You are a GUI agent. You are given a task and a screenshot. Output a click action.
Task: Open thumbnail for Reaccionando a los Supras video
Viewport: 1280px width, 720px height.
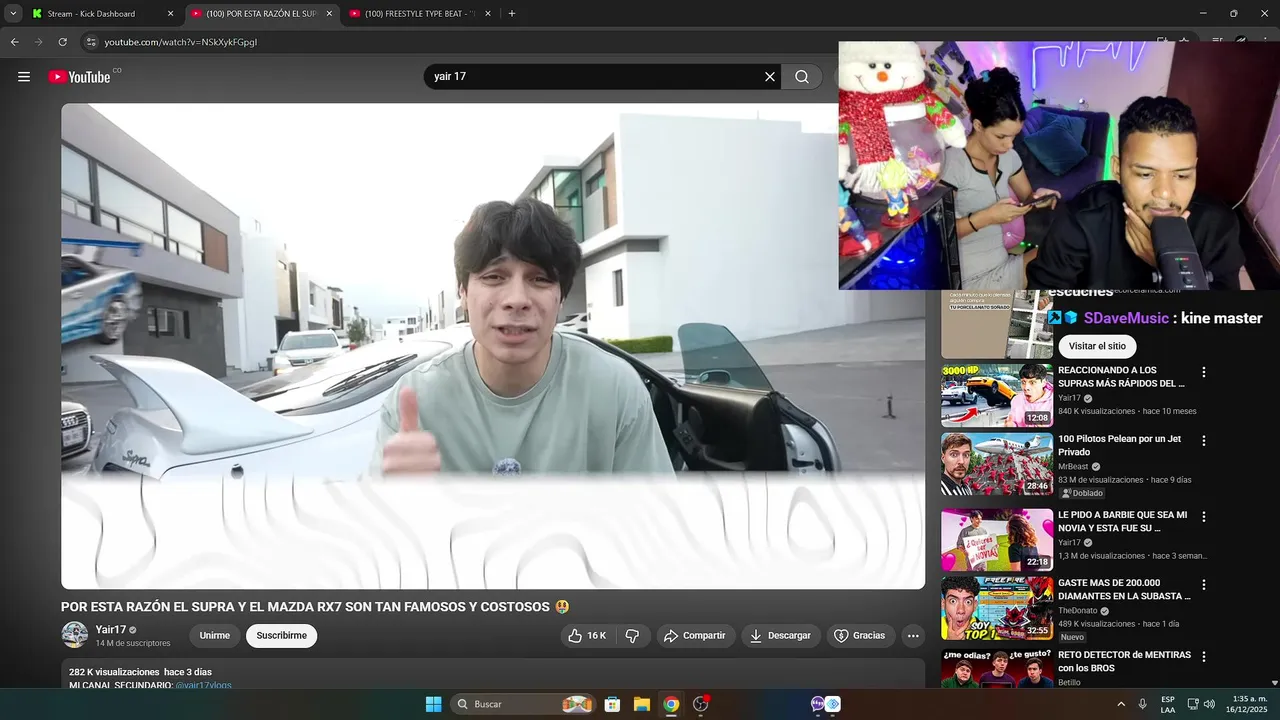[997, 395]
